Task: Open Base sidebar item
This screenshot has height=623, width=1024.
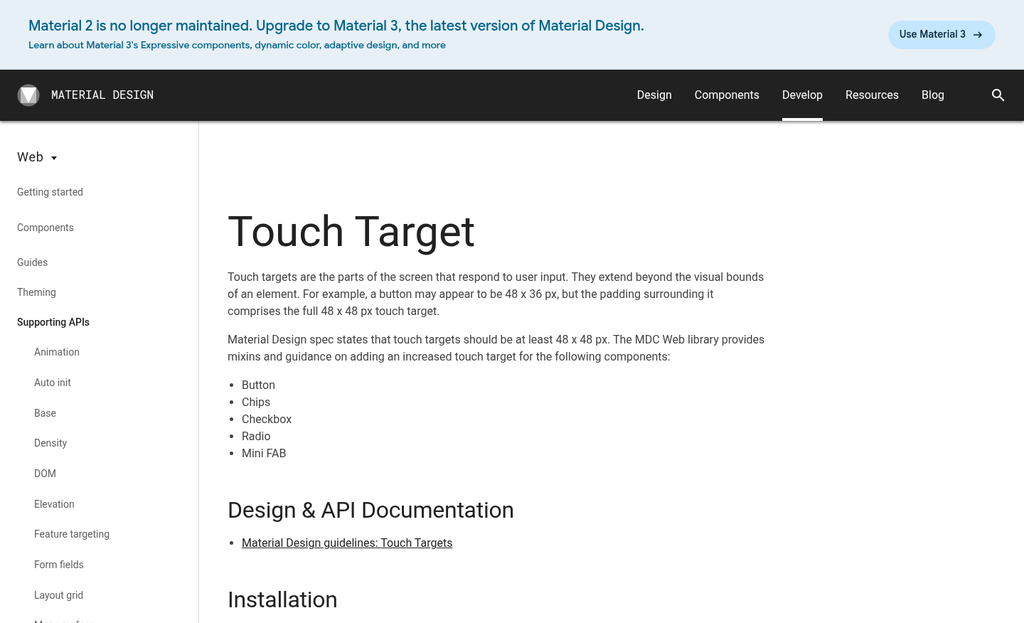Action: (45, 413)
